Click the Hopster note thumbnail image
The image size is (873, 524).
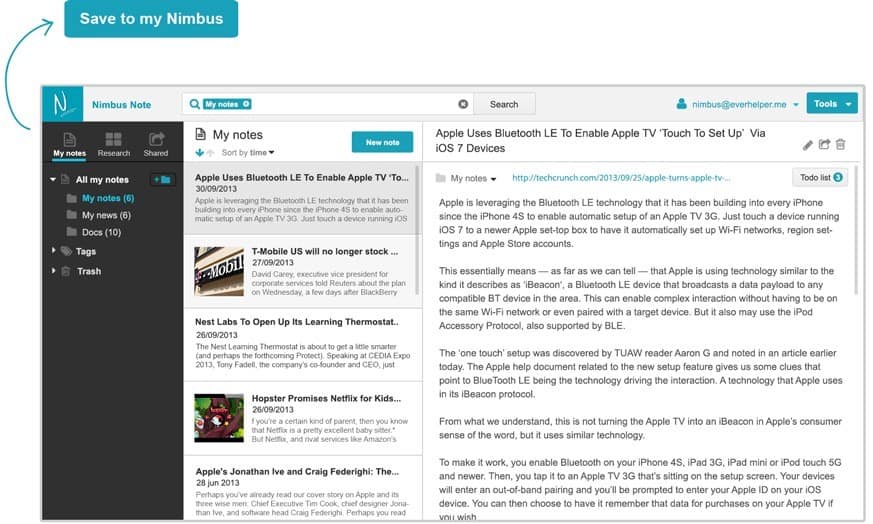click(219, 418)
